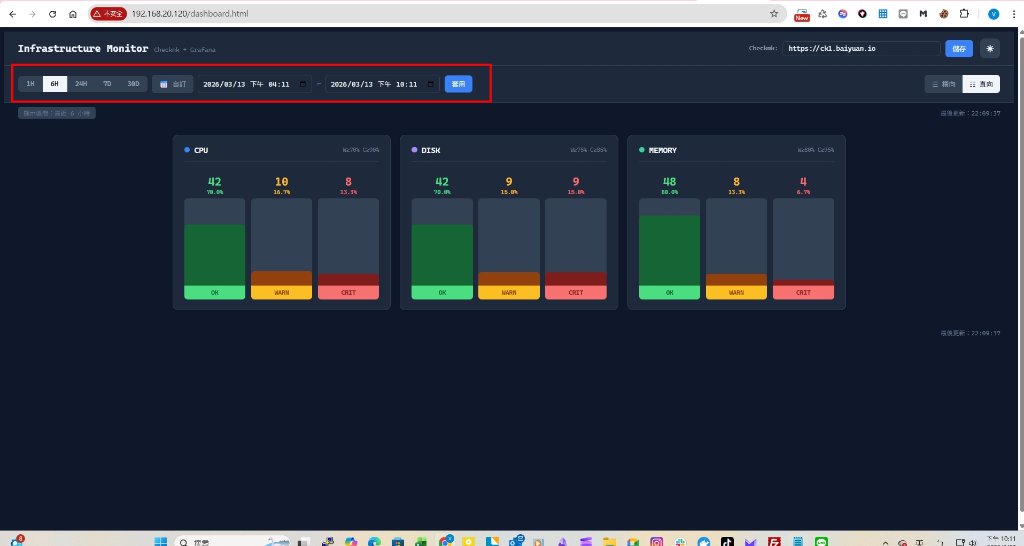Open the cookie extension icon
1024x546 pixels.
click(944, 14)
